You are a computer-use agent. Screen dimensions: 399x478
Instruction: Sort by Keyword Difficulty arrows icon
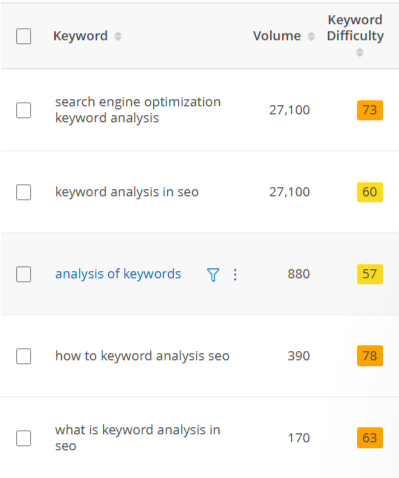359,52
